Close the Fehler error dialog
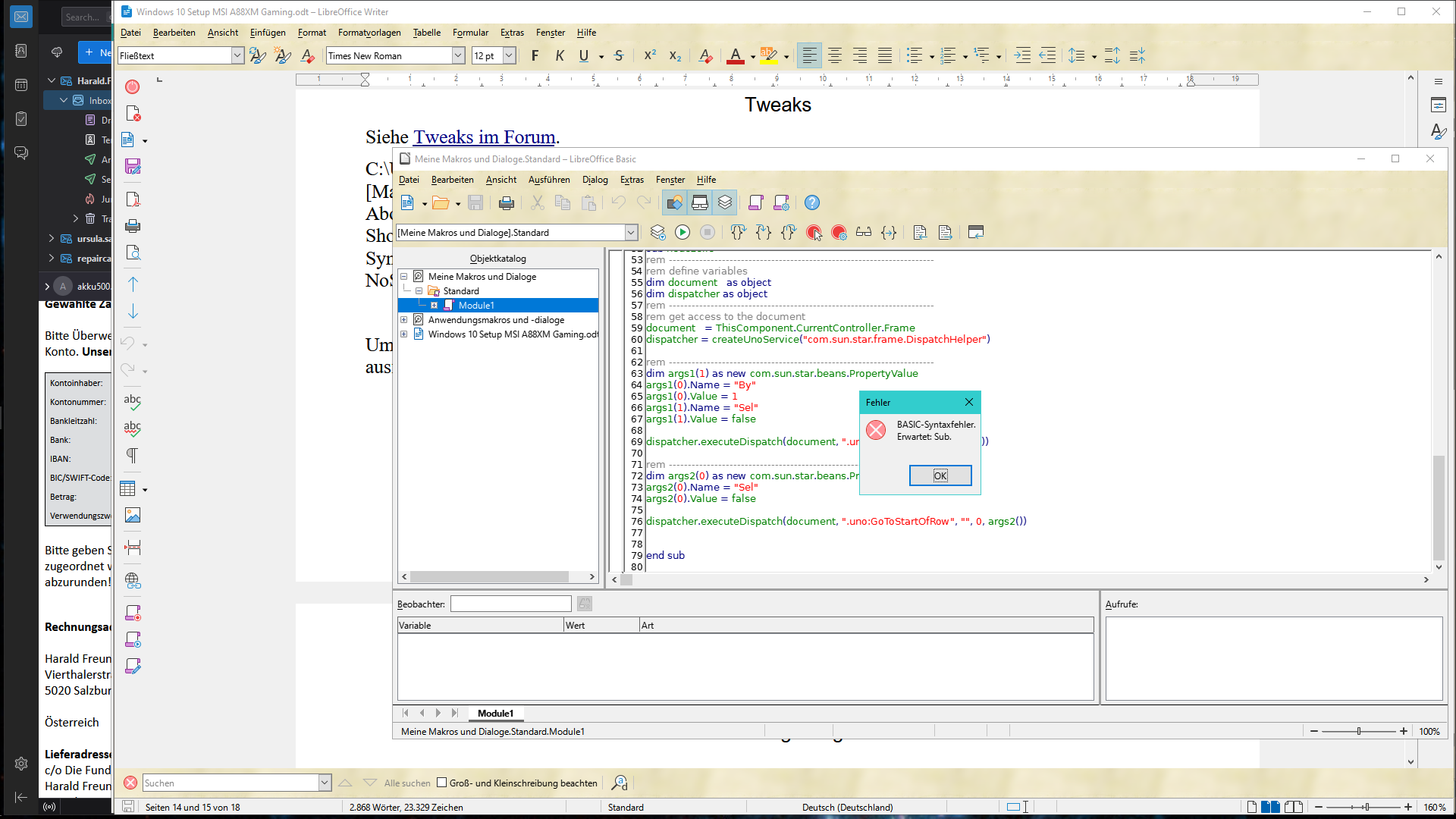Screen dimensions: 1456x819 coord(968,402)
